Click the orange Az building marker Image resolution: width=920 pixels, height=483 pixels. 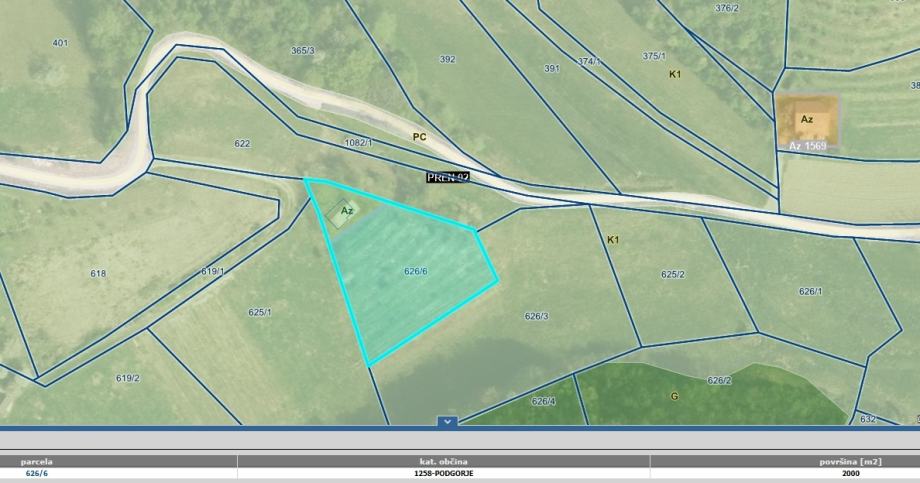point(806,119)
